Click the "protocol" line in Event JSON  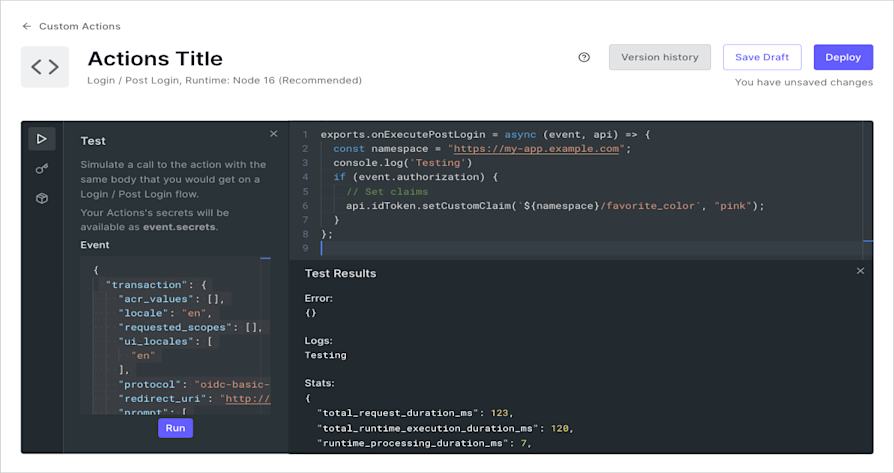[194, 384]
